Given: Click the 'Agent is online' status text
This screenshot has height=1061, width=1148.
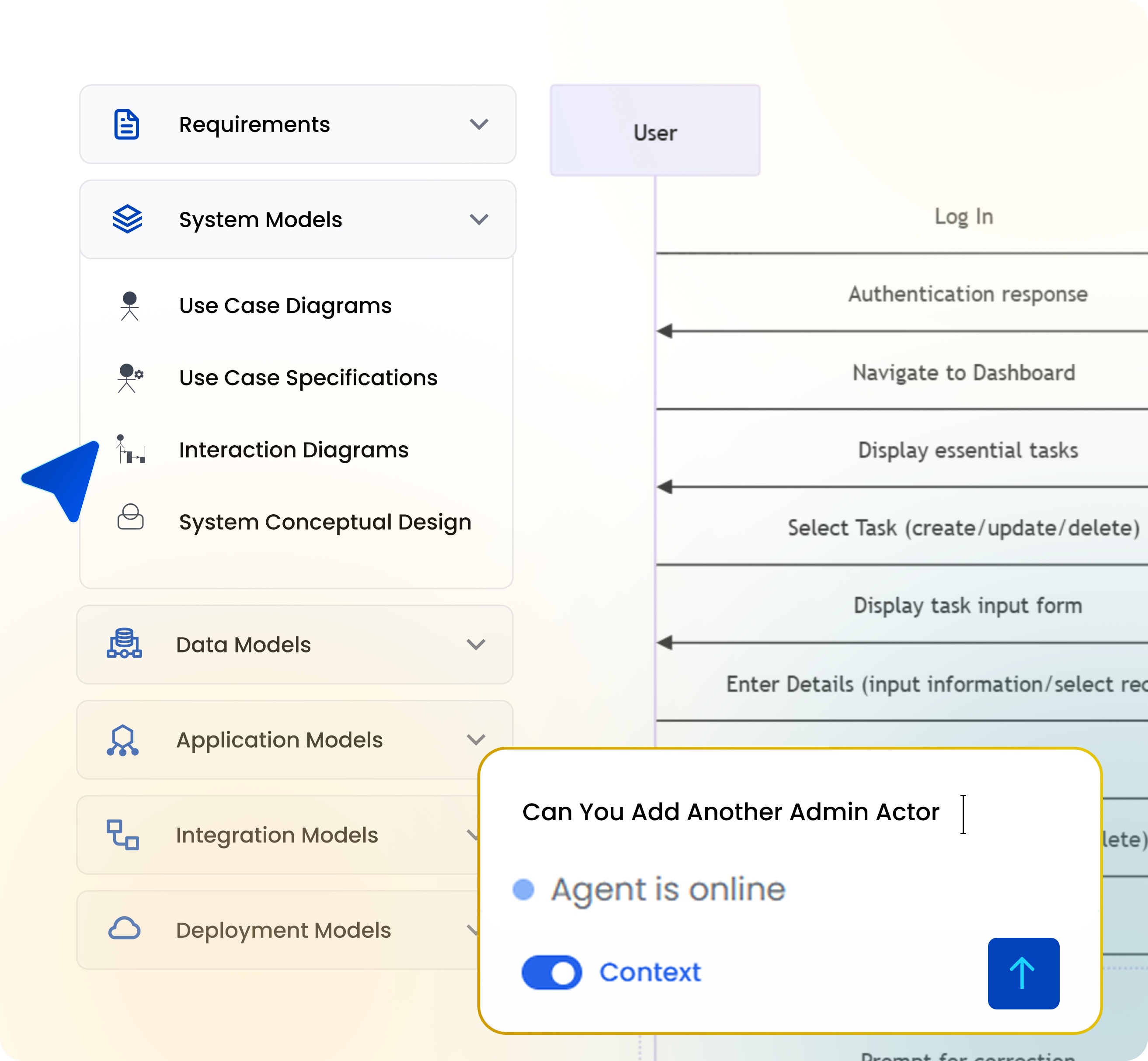Looking at the screenshot, I should pos(668,890).
